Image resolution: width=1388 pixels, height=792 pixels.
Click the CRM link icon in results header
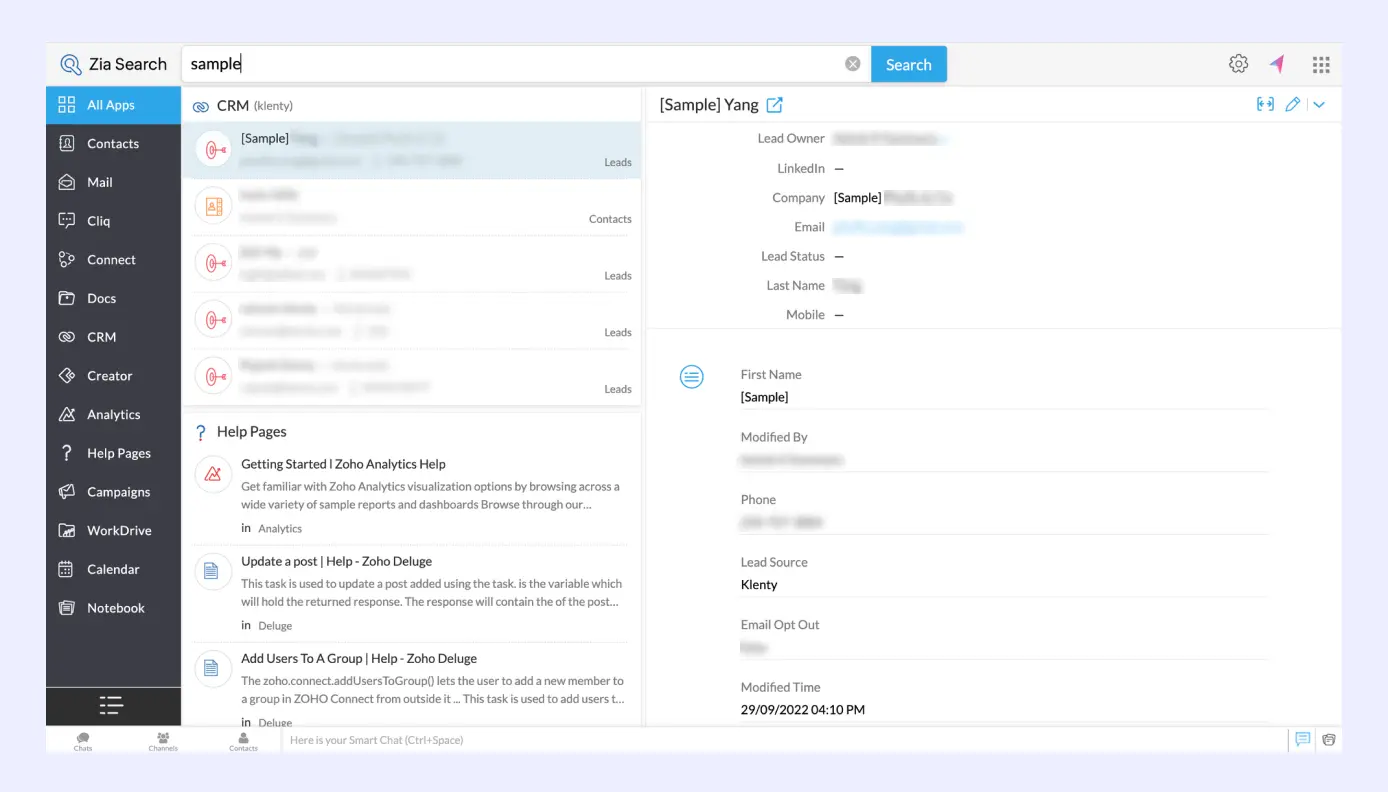pyautogui.click(x=201, y=106)
